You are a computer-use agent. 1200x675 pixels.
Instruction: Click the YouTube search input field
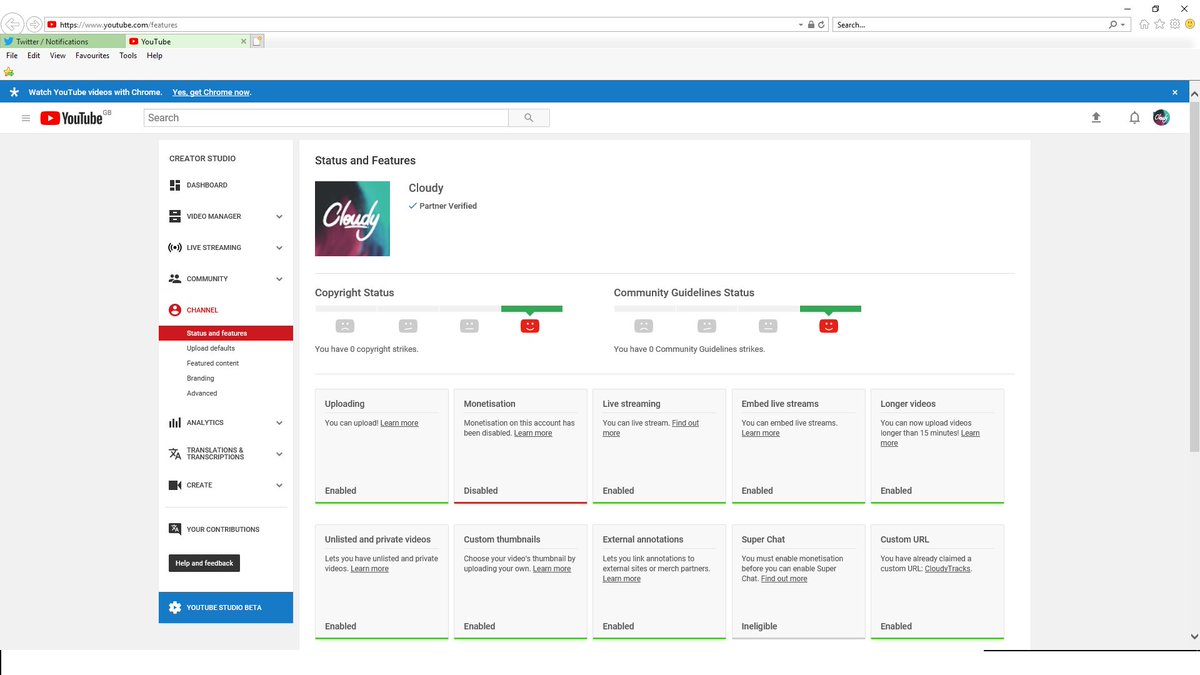tap(326, 118)
